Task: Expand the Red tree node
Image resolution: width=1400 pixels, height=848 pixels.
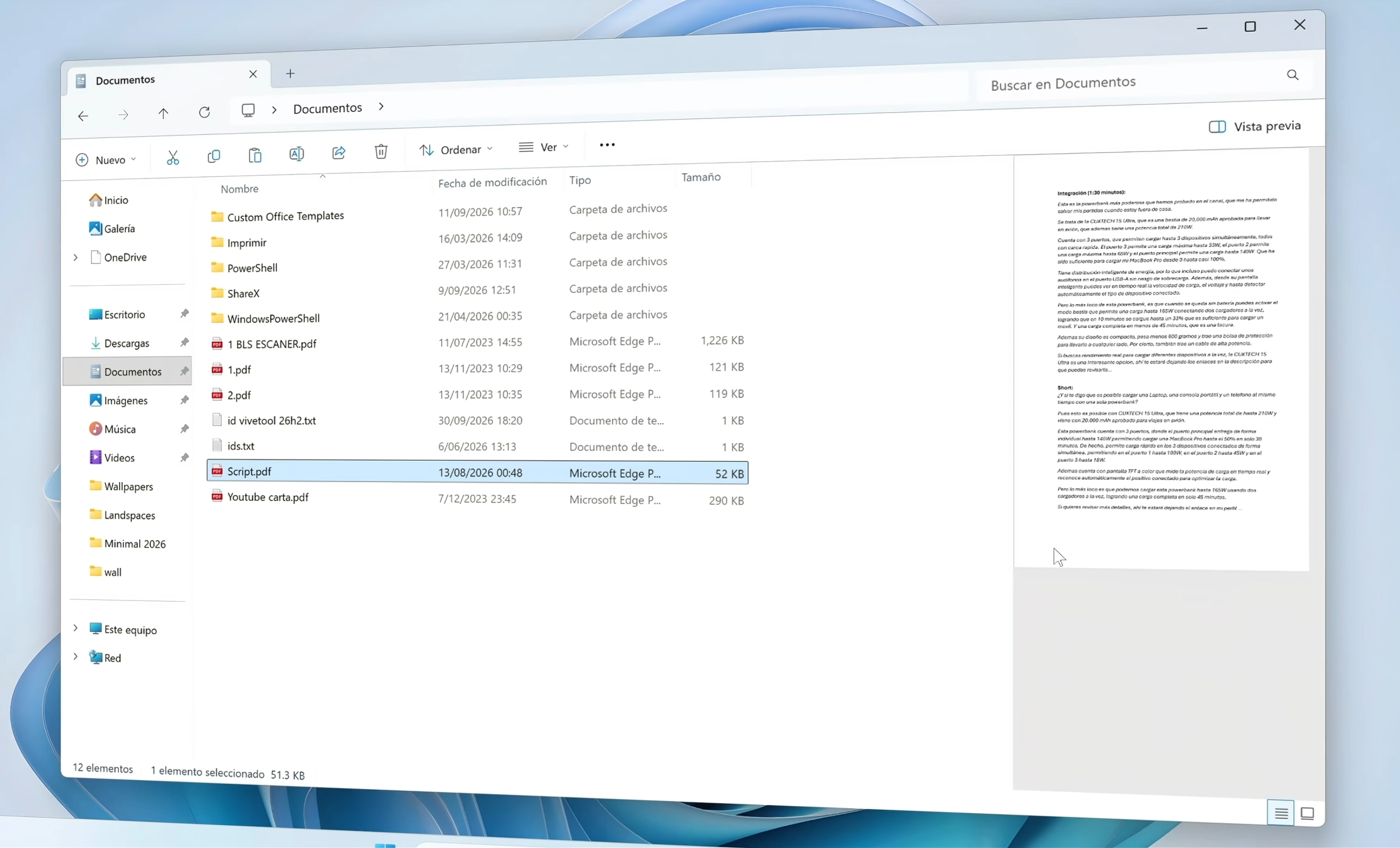Action: click(x=75, y=656)
